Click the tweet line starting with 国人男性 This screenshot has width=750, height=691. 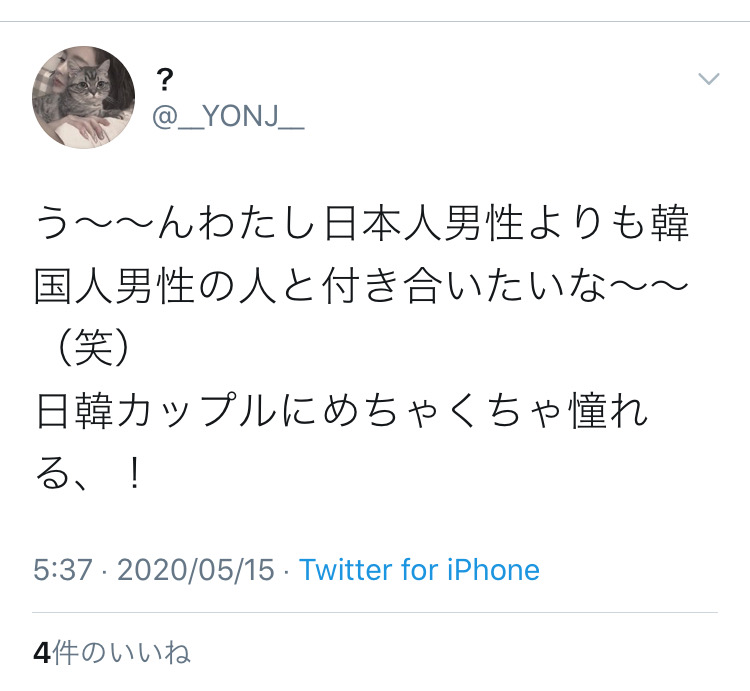[361, 286]
